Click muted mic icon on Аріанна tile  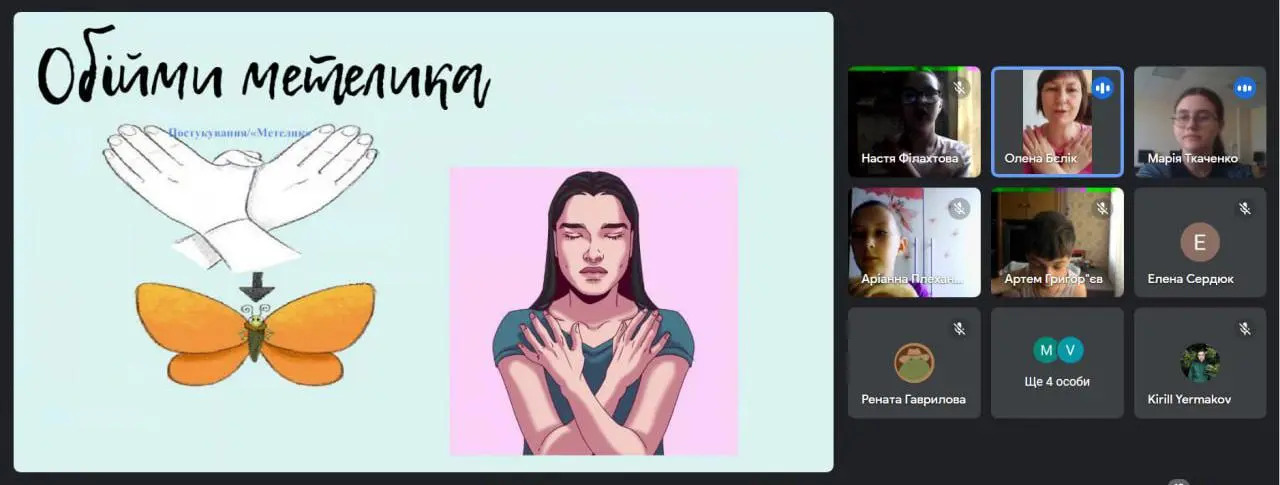(959, 208)
